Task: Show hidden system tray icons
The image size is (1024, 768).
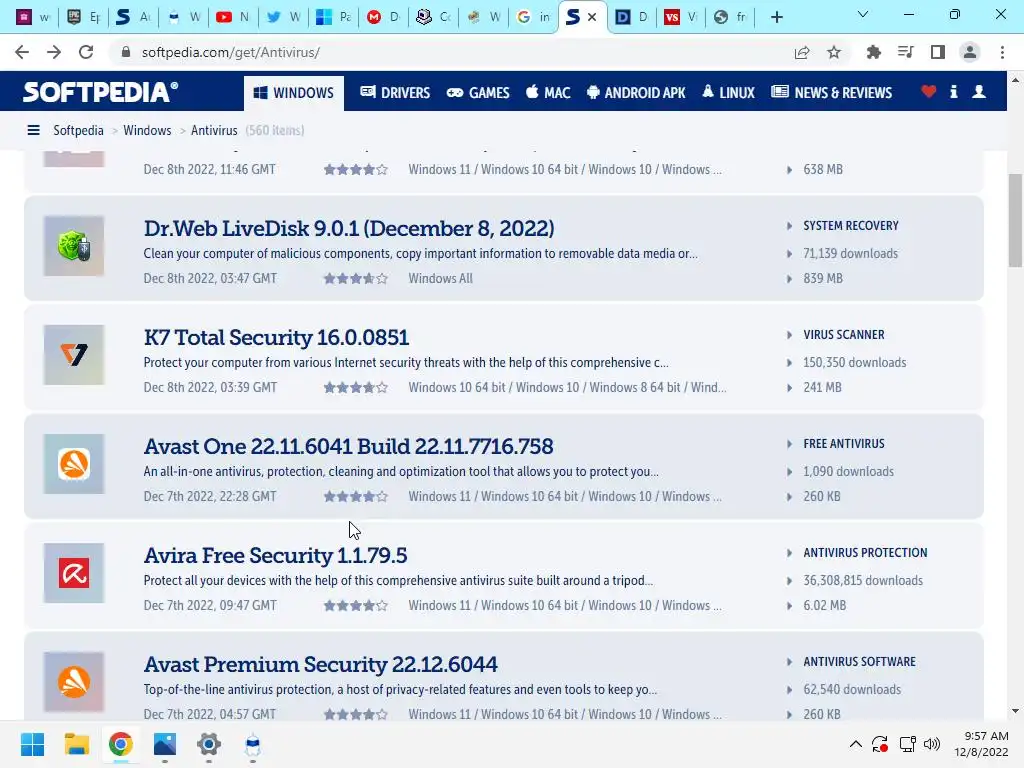Action: pos(856,744)
